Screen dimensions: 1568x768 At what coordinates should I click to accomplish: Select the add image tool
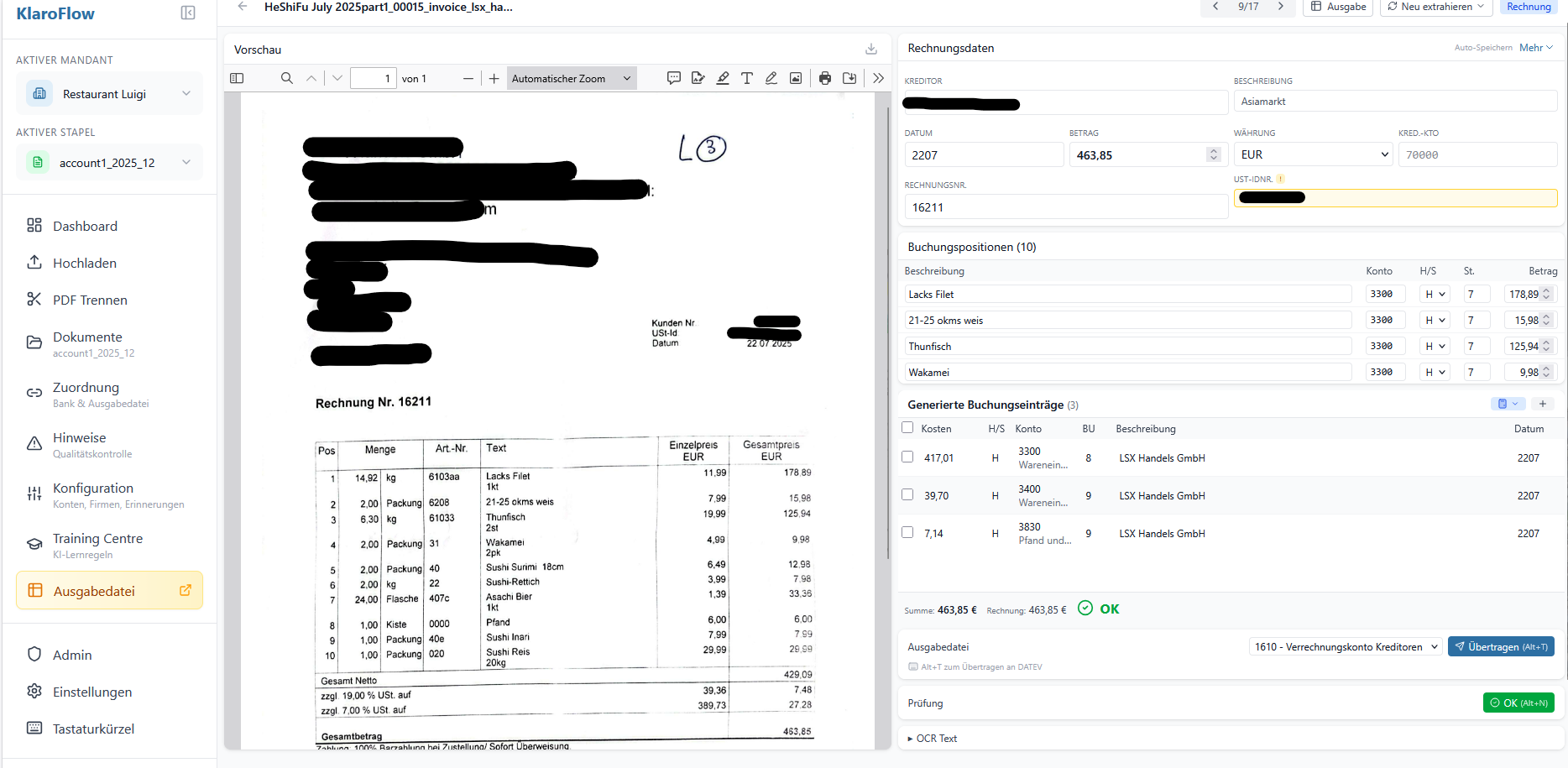click(x=796, y=78)
